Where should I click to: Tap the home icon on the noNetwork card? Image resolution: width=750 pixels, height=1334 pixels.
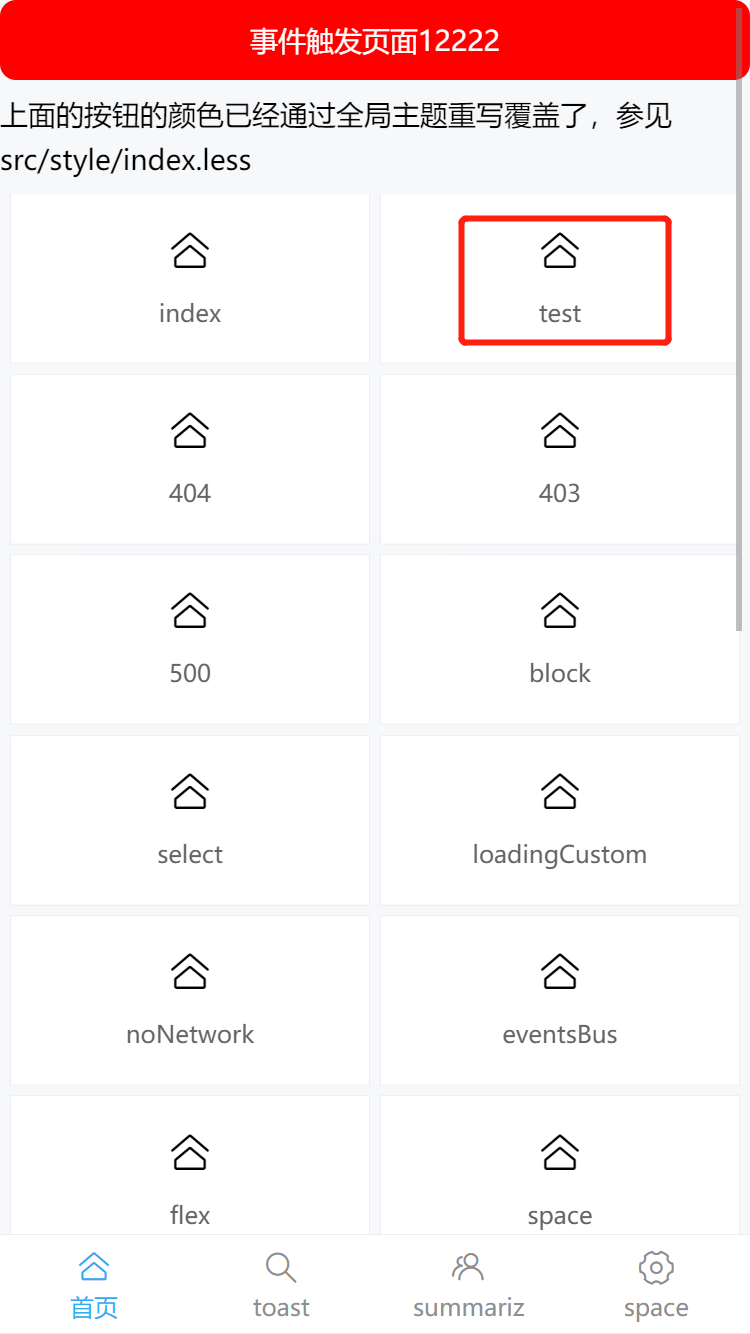[189, 970]
